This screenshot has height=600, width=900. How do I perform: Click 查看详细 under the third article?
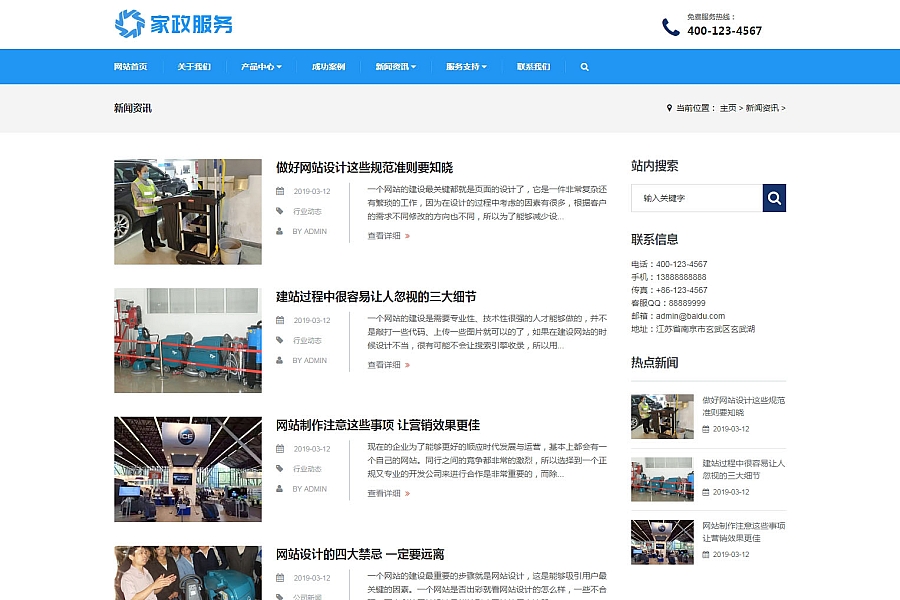click(384, 494)
